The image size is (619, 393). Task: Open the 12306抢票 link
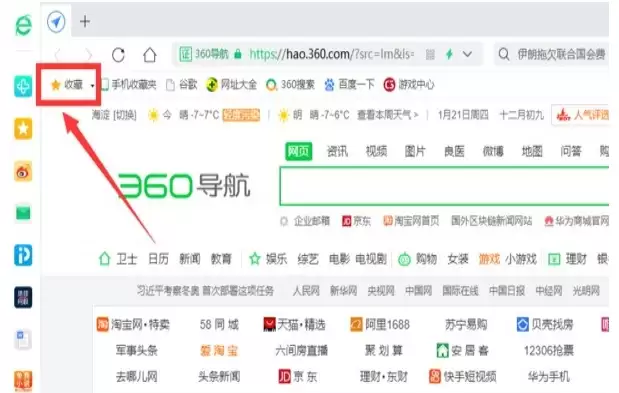(549, 350)
